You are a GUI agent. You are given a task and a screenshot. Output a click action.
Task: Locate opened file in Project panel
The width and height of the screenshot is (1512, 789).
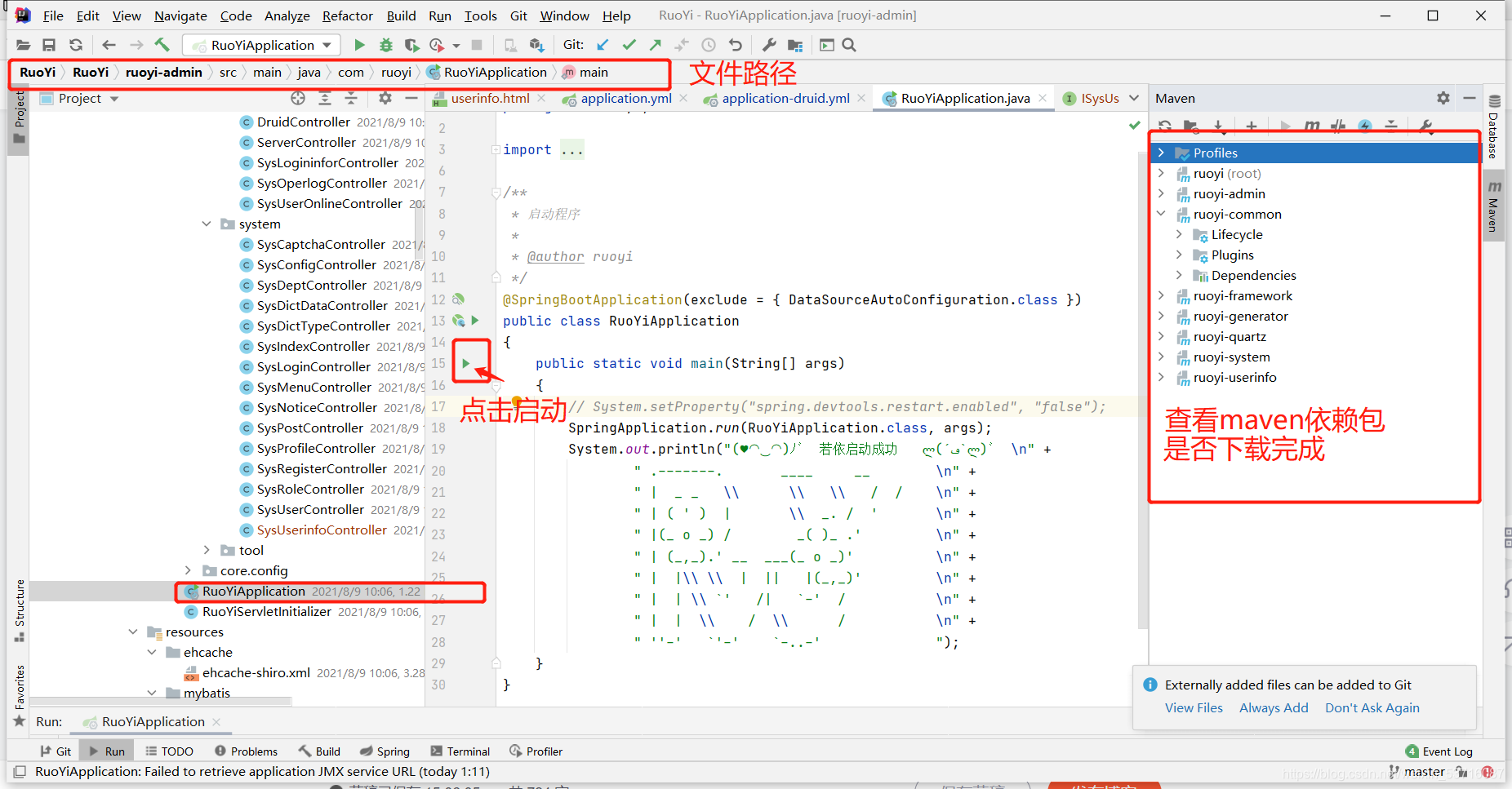[x=298, y=98]
